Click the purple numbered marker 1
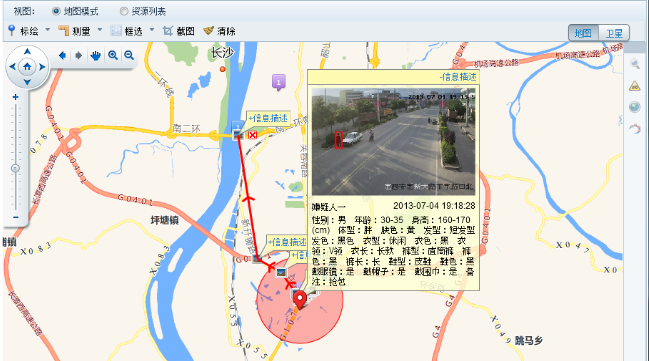The height and width of the screenshot is (361, 649). (x=279, y=82)
